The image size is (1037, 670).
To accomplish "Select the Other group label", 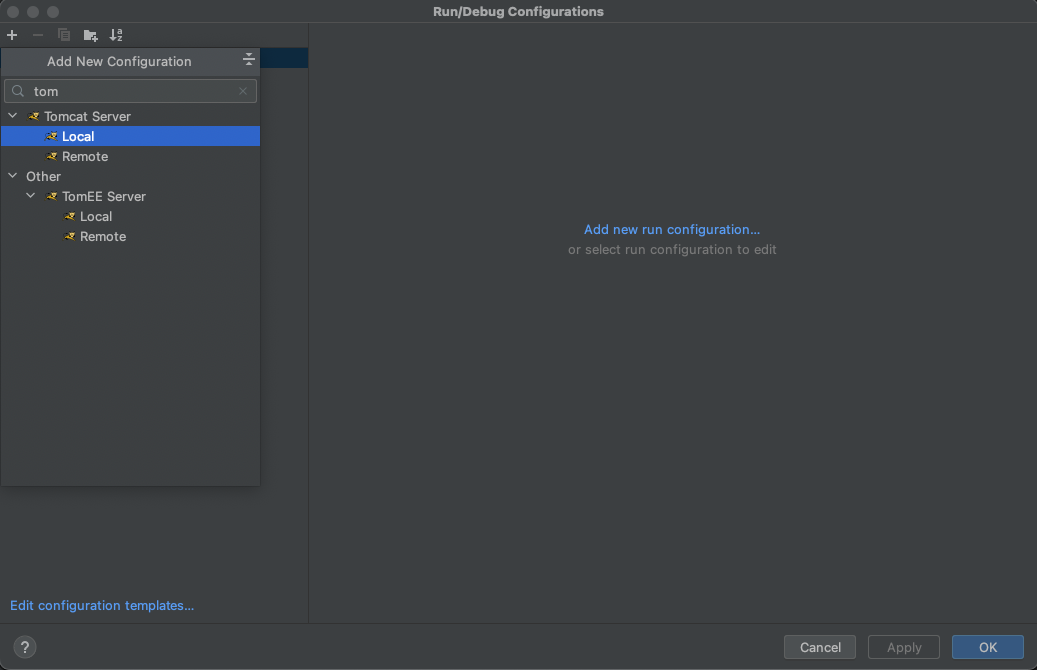I will [x=43, y=177].
